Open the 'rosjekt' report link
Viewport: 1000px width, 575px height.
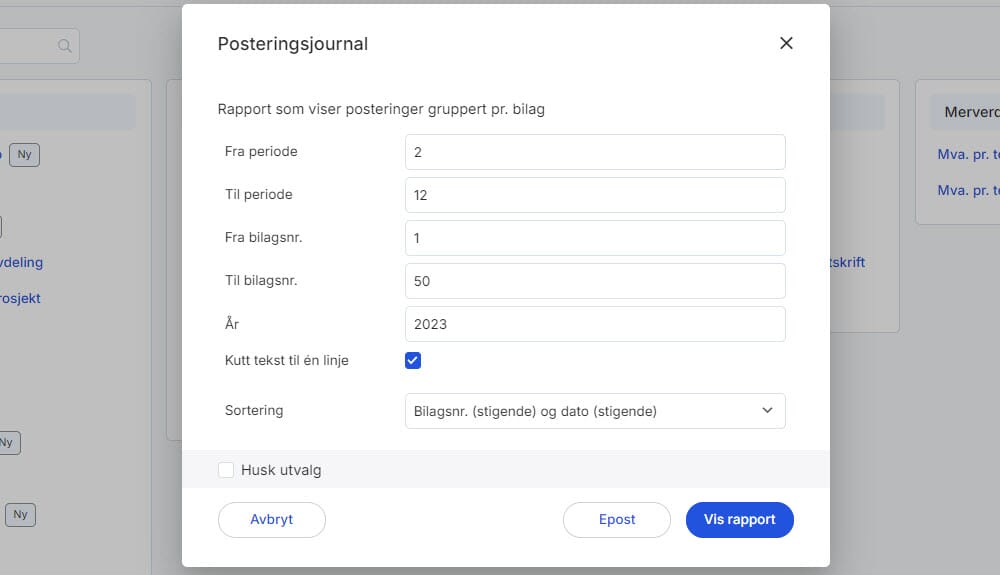[x=20, y=298]
